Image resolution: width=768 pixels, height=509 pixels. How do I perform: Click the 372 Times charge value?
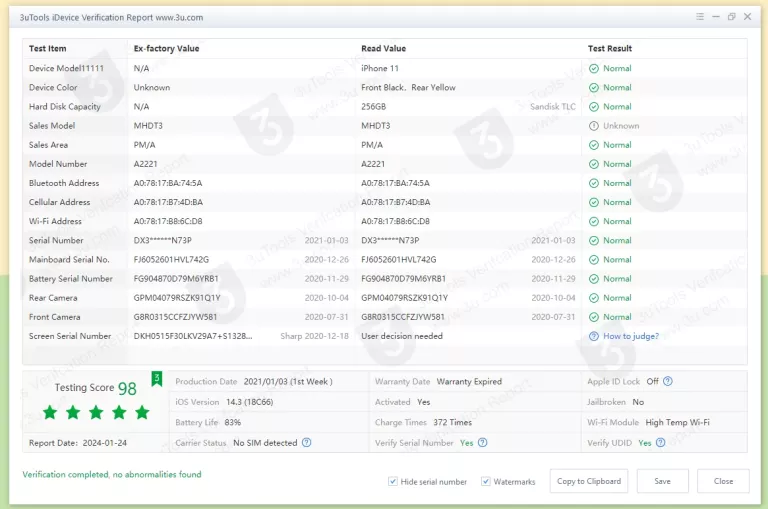(x=453, y=422)
